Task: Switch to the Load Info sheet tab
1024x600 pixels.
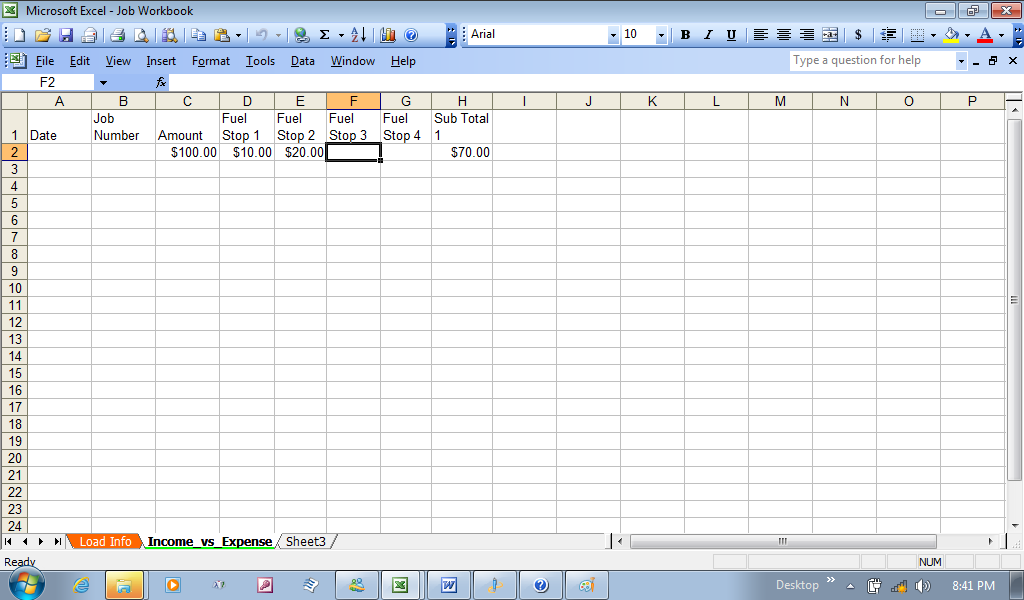Action: [x=105, y=541]
